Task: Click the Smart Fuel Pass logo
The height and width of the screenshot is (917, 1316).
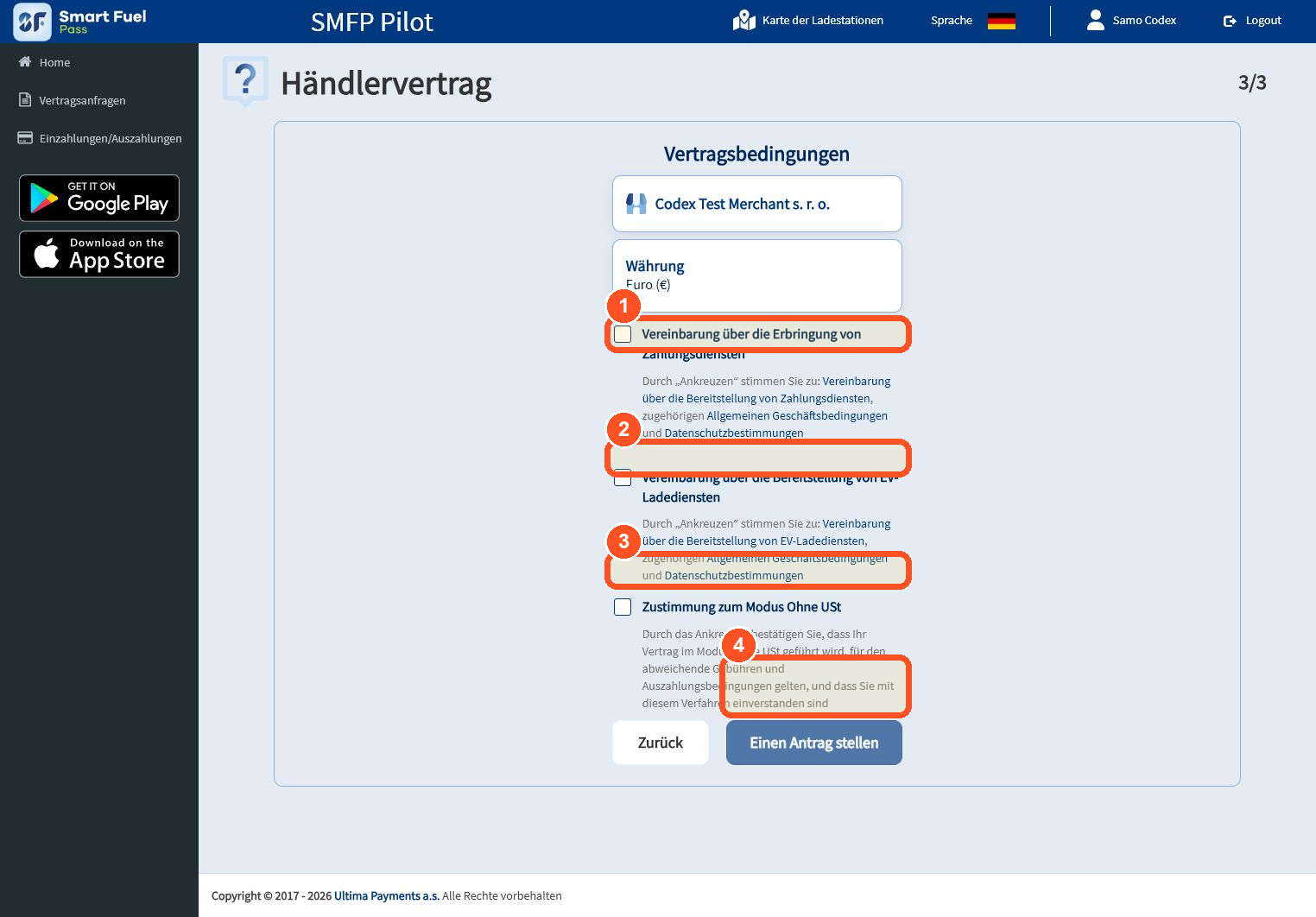Action: pos(80,22)
